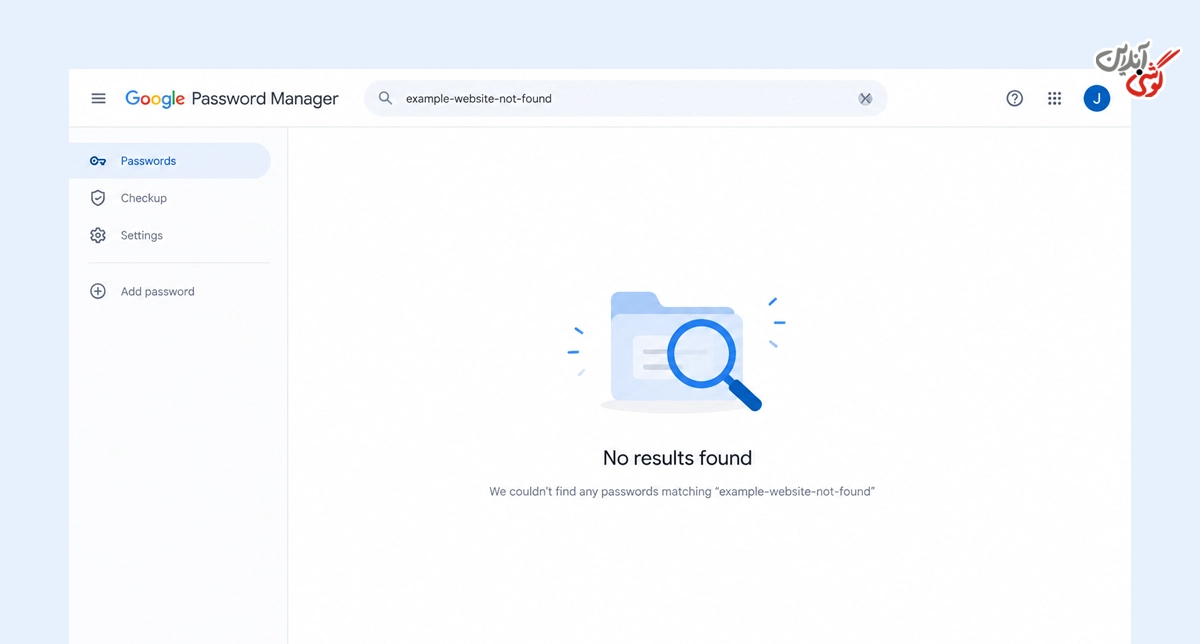
Task: Select Passwords in the sidebar
Action: pyautogui.click(x=170, y=161)
